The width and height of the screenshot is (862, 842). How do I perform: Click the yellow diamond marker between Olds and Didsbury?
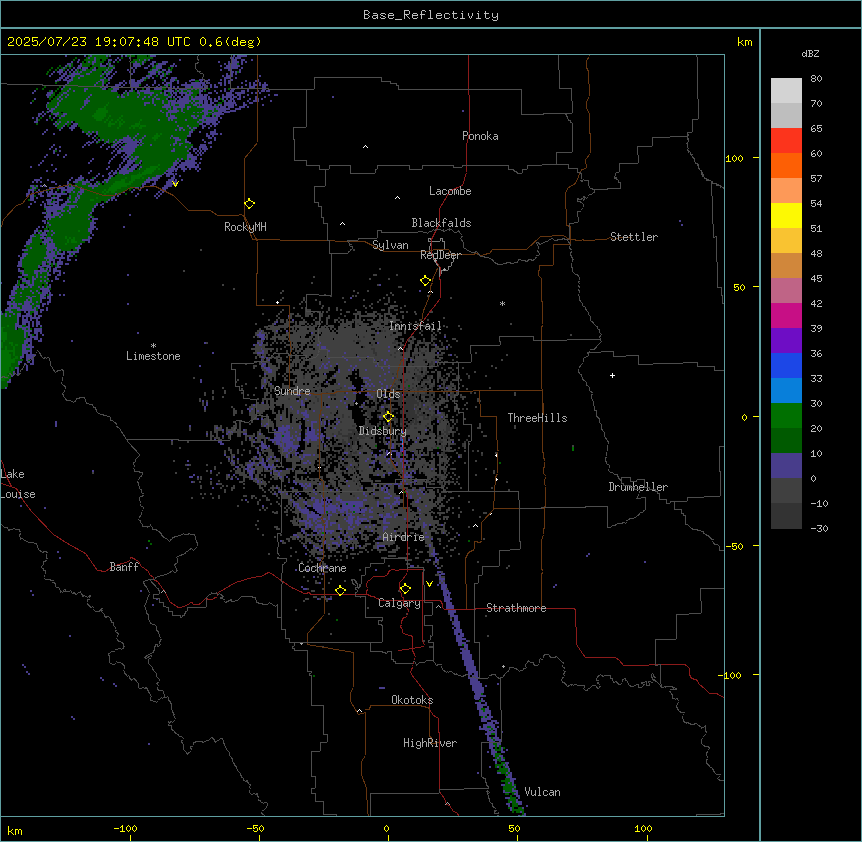click(388, 417)
